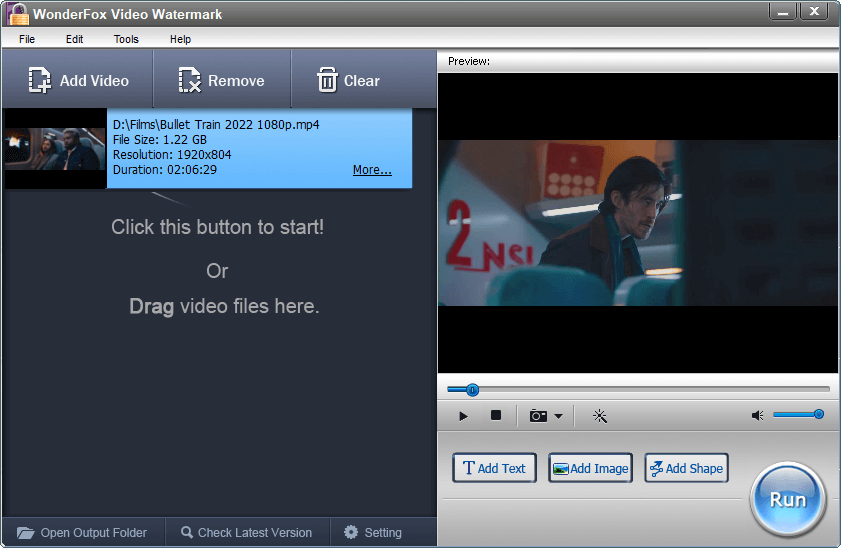841x548 pixels.
Task: Close the WonderFox Video Watermark window
Action: (x=814, y=11)
